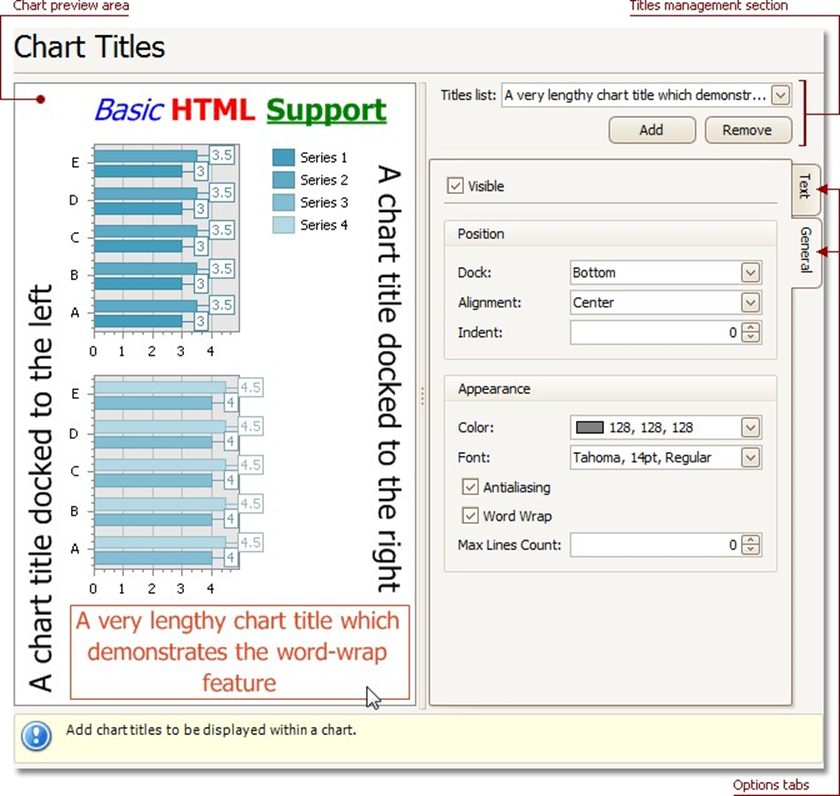Uncheck the Visible checkbox
The height and width of the screenshot is (796, 840).
pos(456,186)
